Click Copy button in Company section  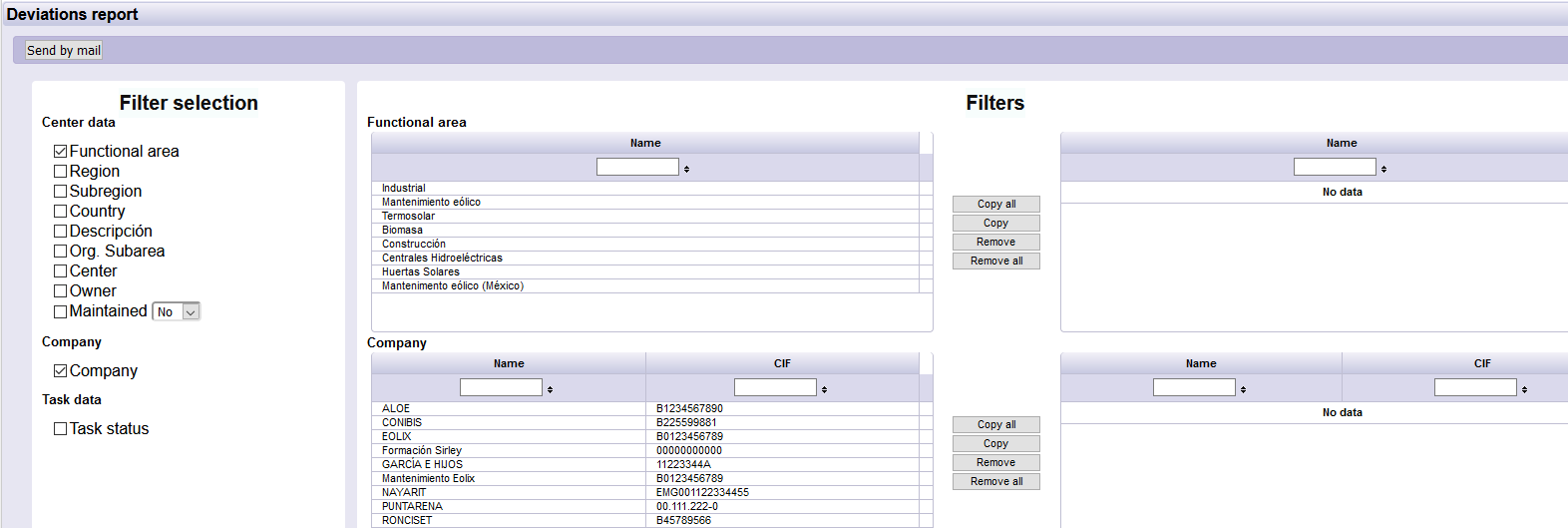[x=995, y=443]
